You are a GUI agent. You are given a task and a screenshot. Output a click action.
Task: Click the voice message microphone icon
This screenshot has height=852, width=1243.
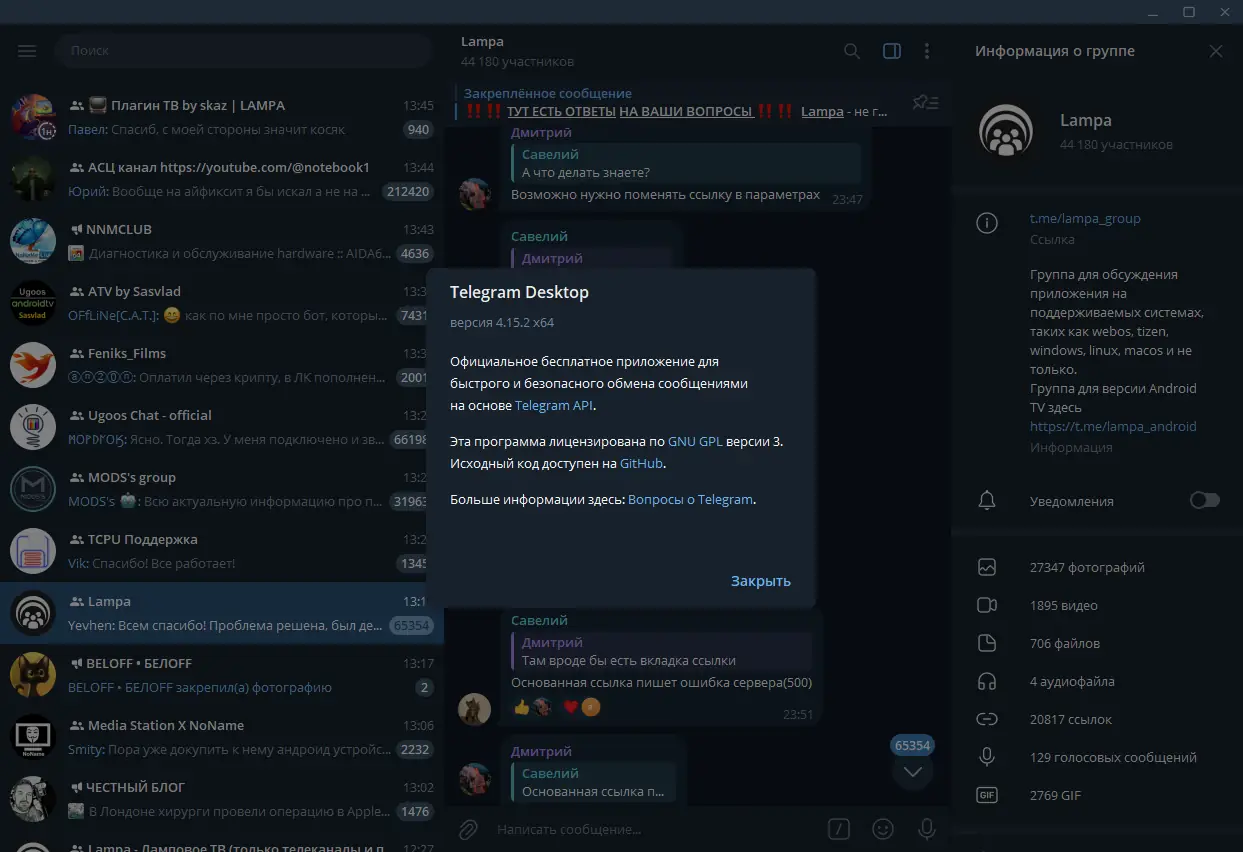pos(927,829)
